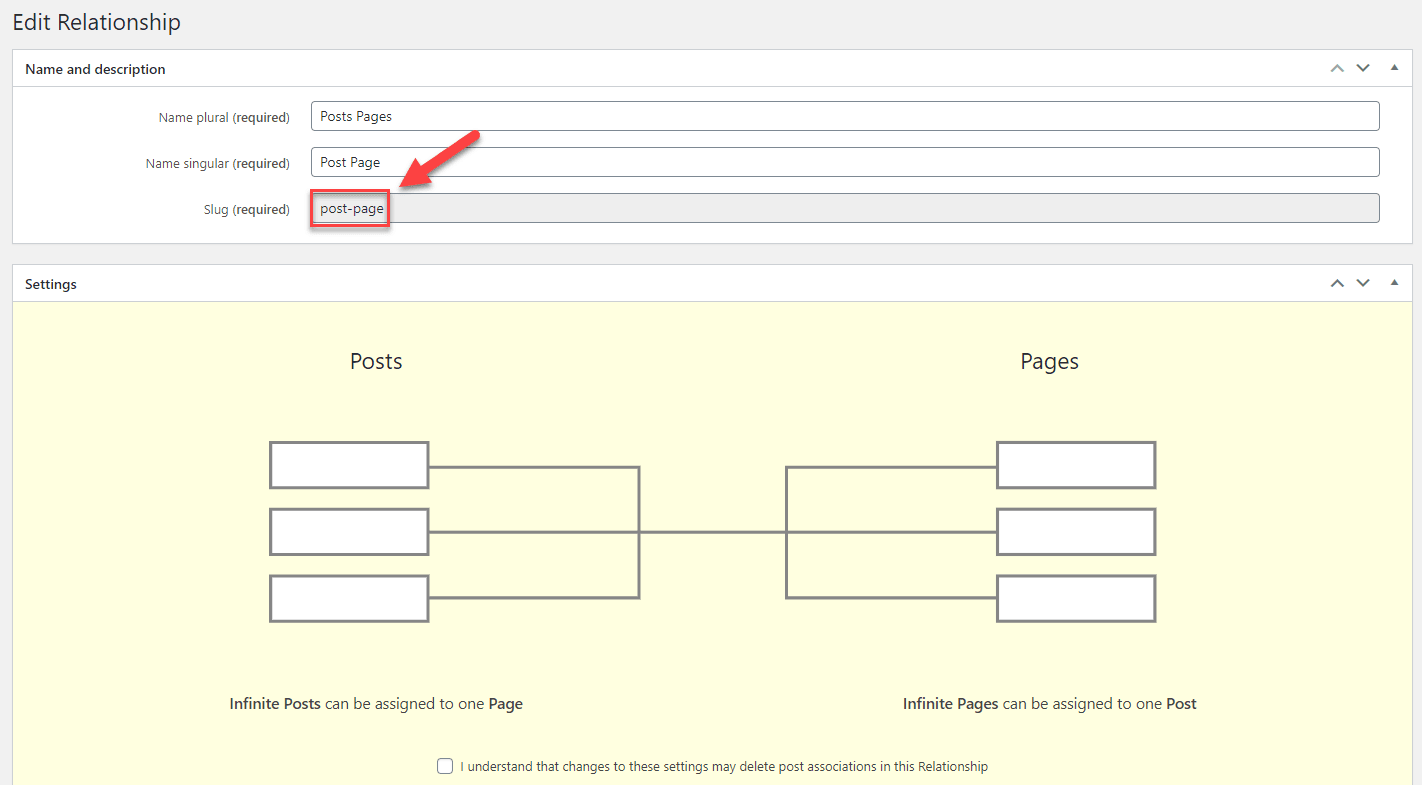This screenshot has height=785, width=1422.
Task: Click move up arrow in Settings panel
Action: (1337, 284)
